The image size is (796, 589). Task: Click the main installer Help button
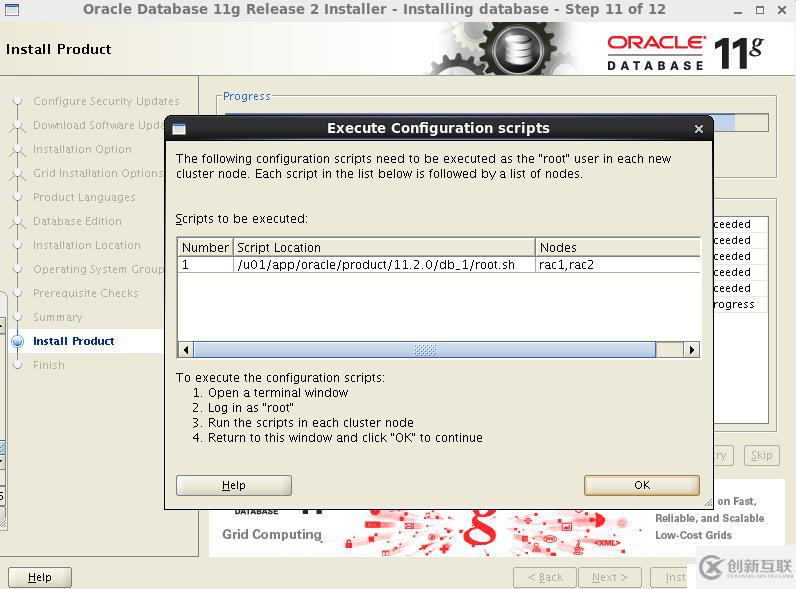click(40, 577)
